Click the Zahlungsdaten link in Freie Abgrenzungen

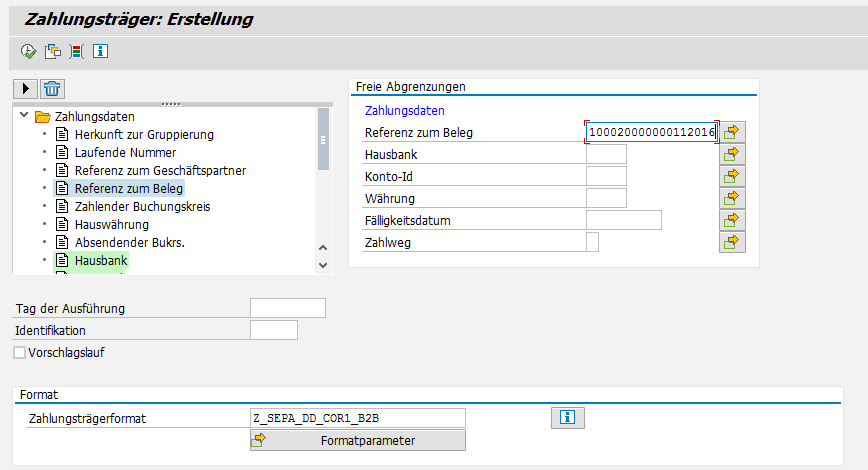pyautogui.click(x=404, y=111)
